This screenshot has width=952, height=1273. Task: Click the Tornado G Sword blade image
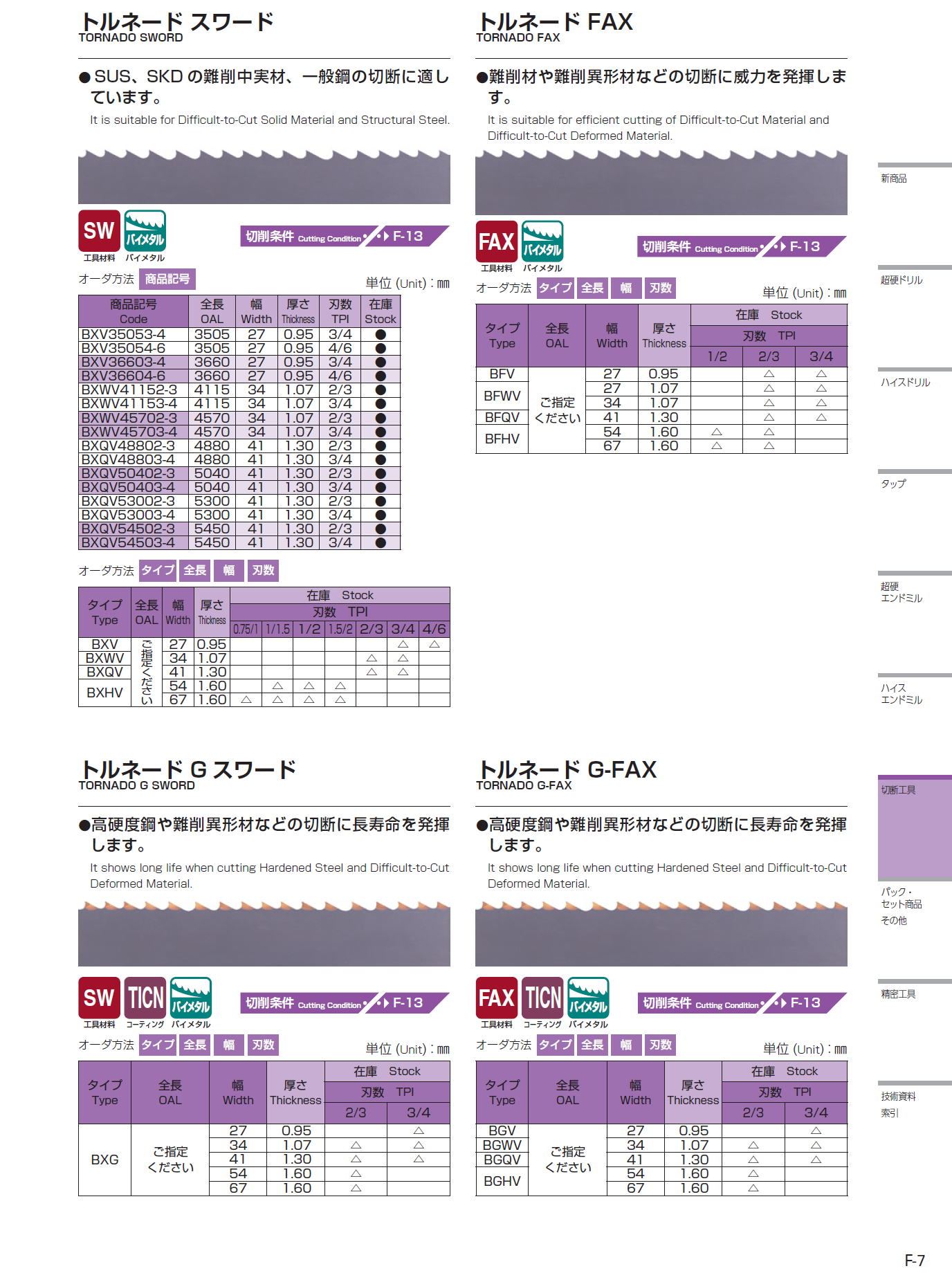click(264, 933)
